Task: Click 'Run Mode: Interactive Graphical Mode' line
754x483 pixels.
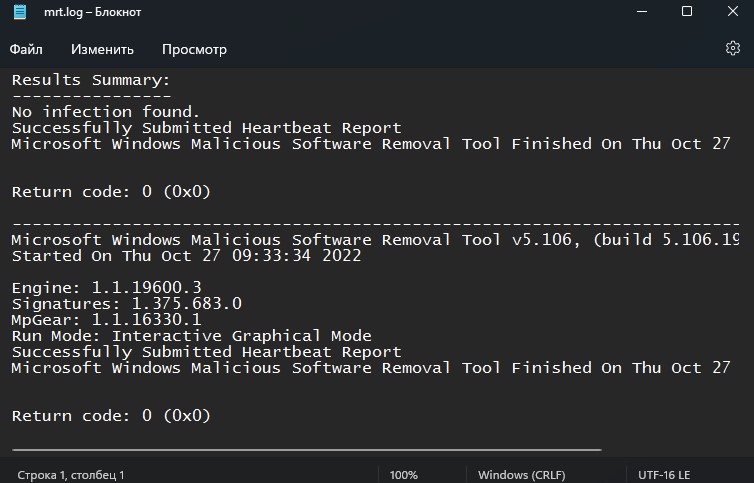Action: pos(191,335)
